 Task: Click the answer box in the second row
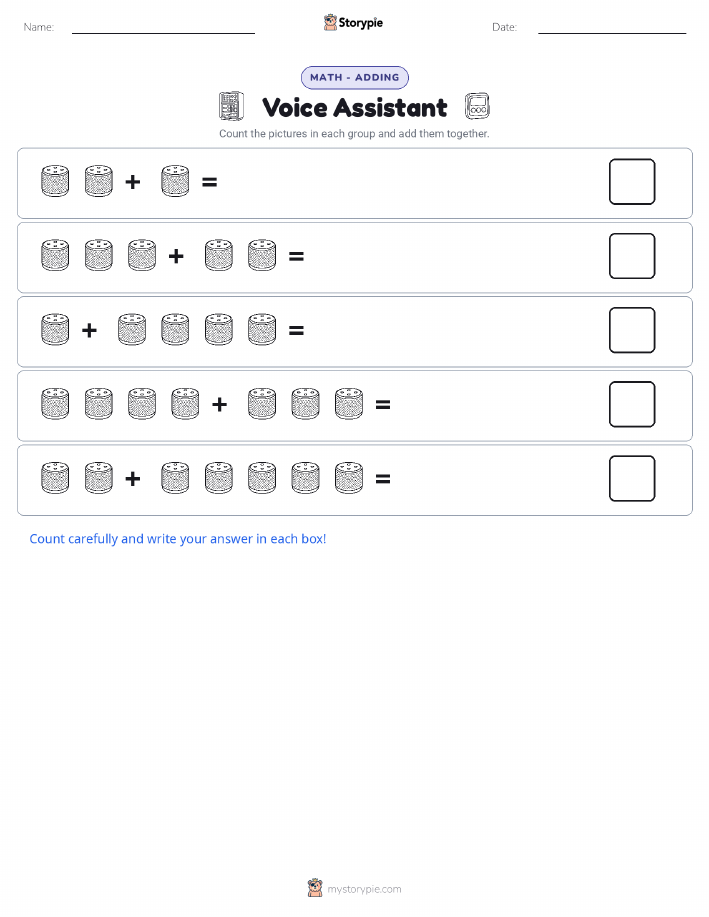click(x=632, y=256)
